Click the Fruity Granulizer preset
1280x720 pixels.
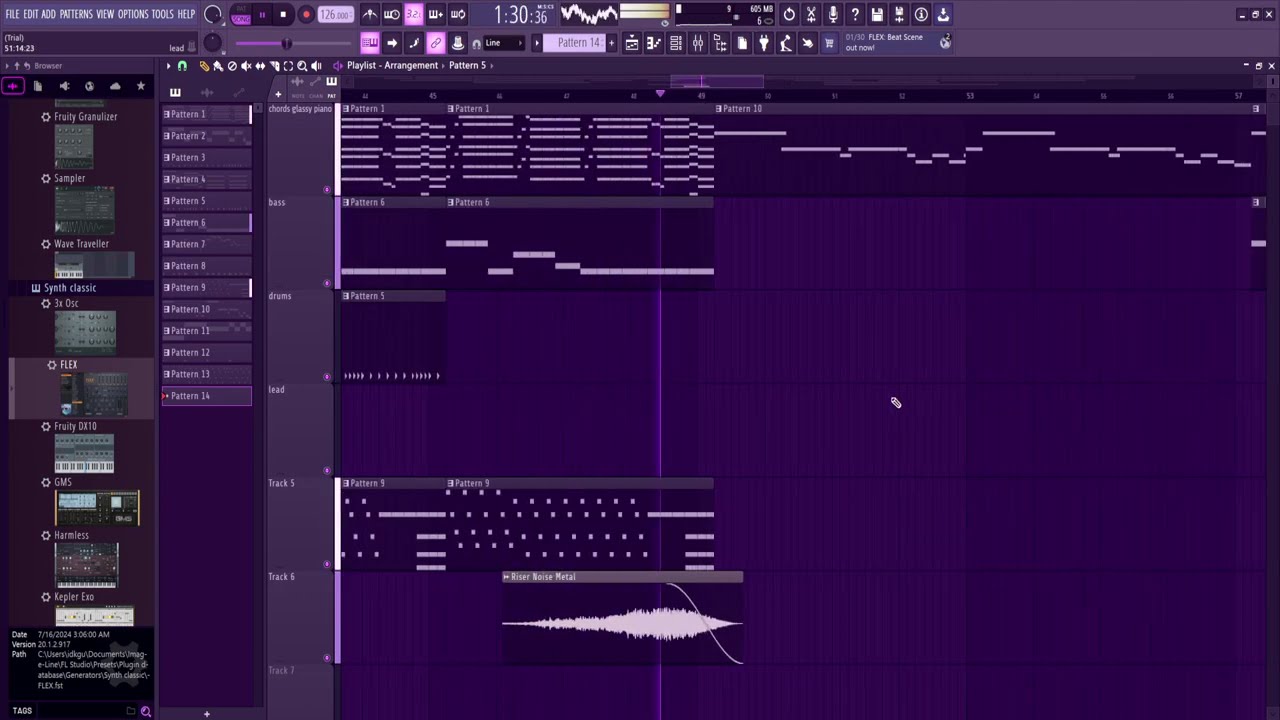pyautogui.click(x=85, y=117)
